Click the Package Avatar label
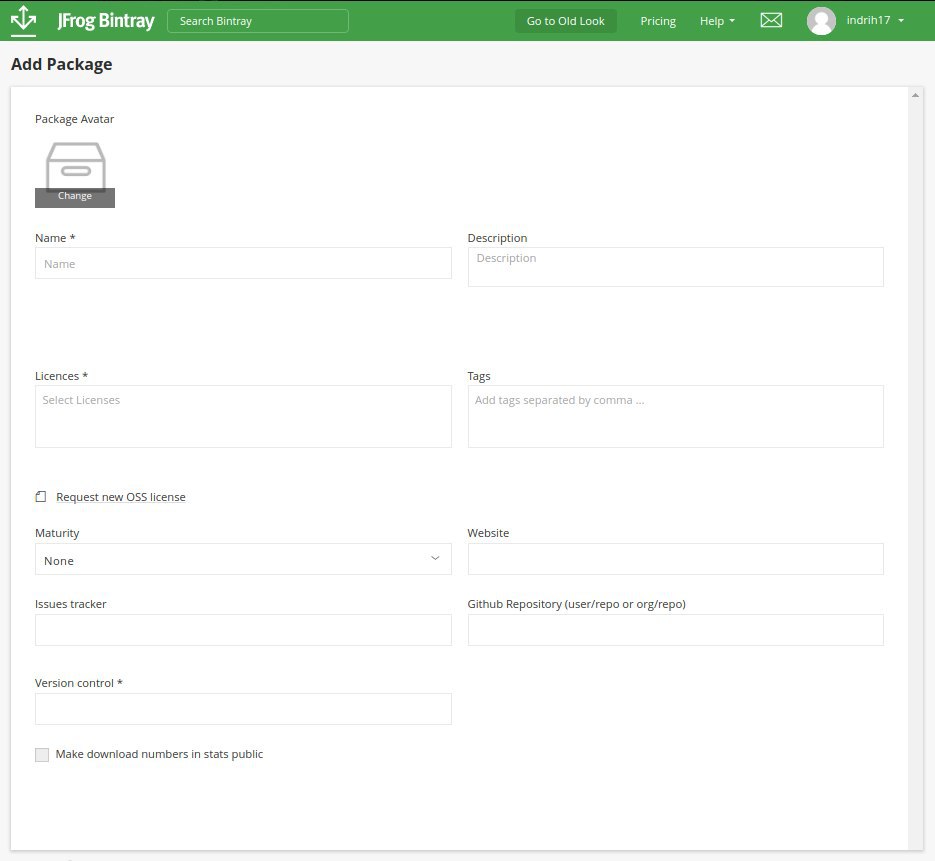Viewport: 935px width, 861px height. pos(75,119)
